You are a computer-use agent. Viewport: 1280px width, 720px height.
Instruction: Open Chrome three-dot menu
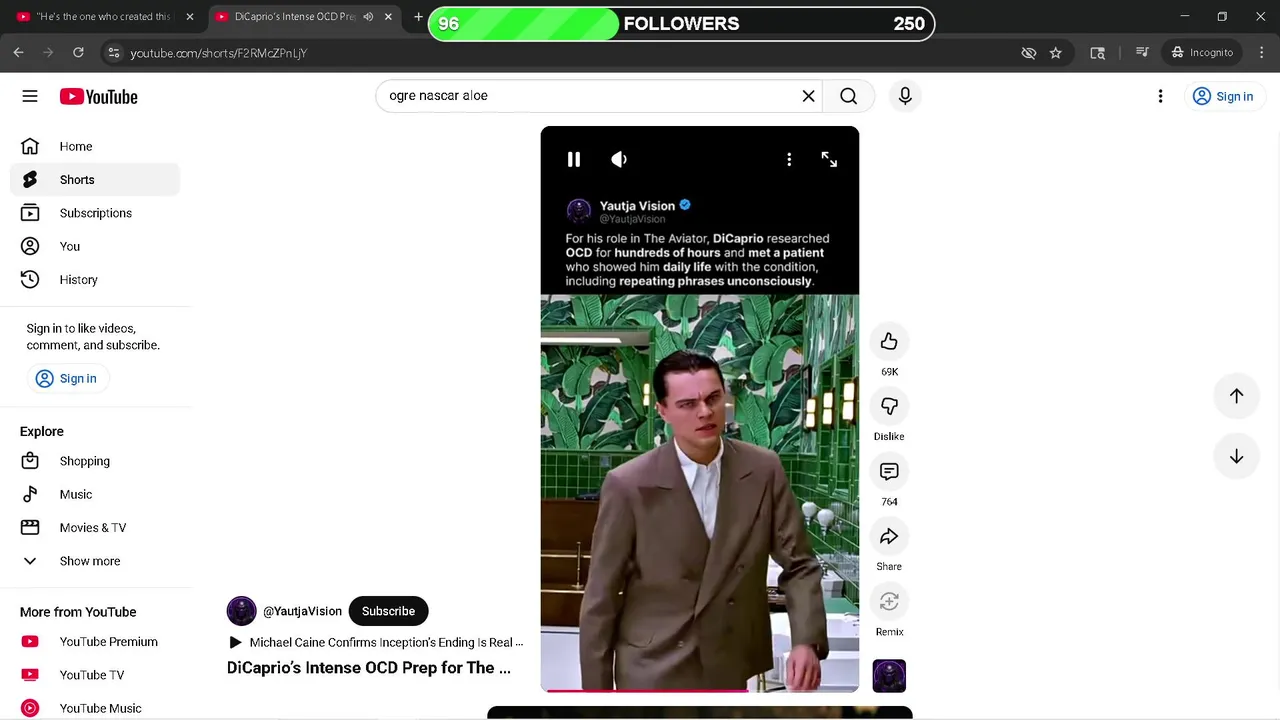pos(1262,52)
